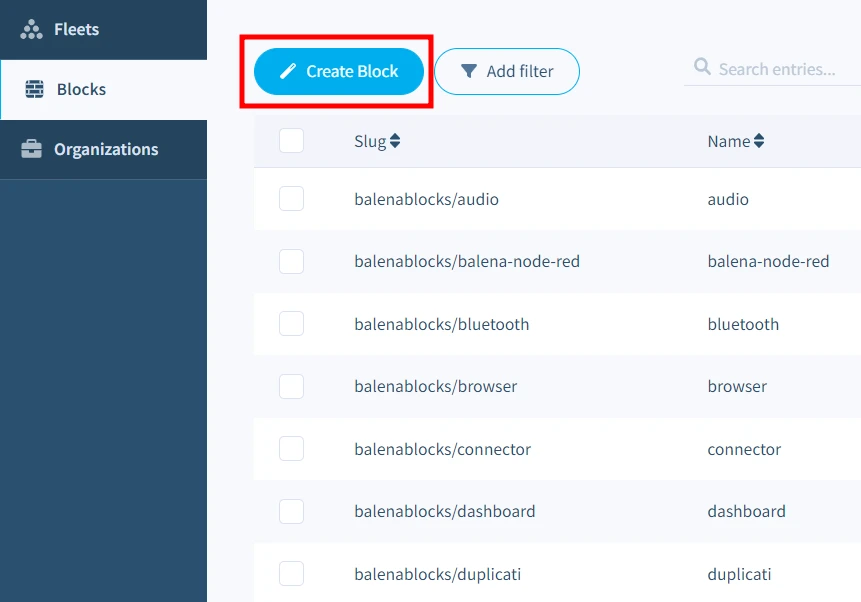
Task: Open the Add filter dropdown
Action: point(507,71)
